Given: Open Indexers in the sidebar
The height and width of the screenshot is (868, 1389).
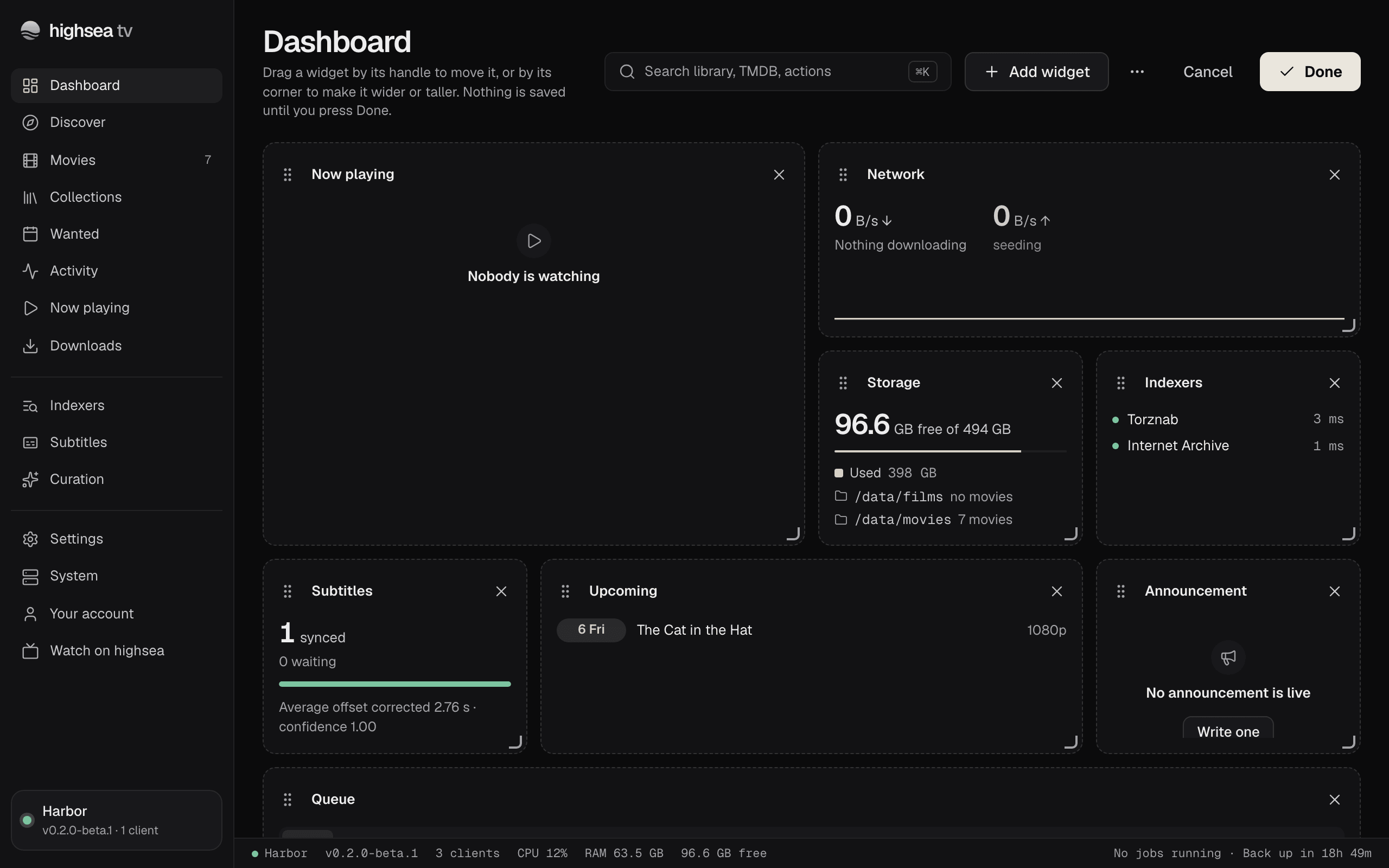Looking at the screenshot, I should tap(117, 405).
